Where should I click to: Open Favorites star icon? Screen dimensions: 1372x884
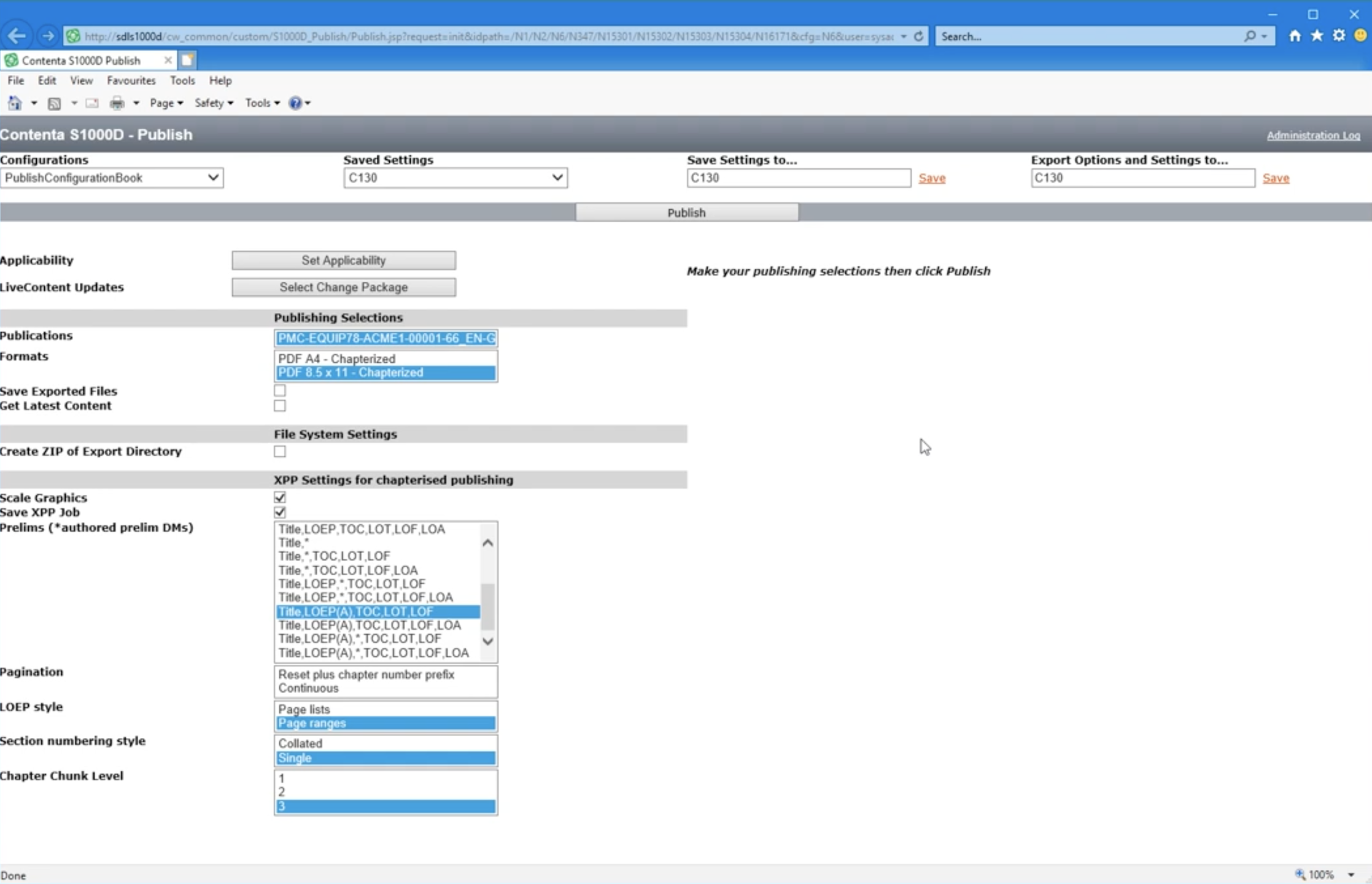tap(1317, 36)
